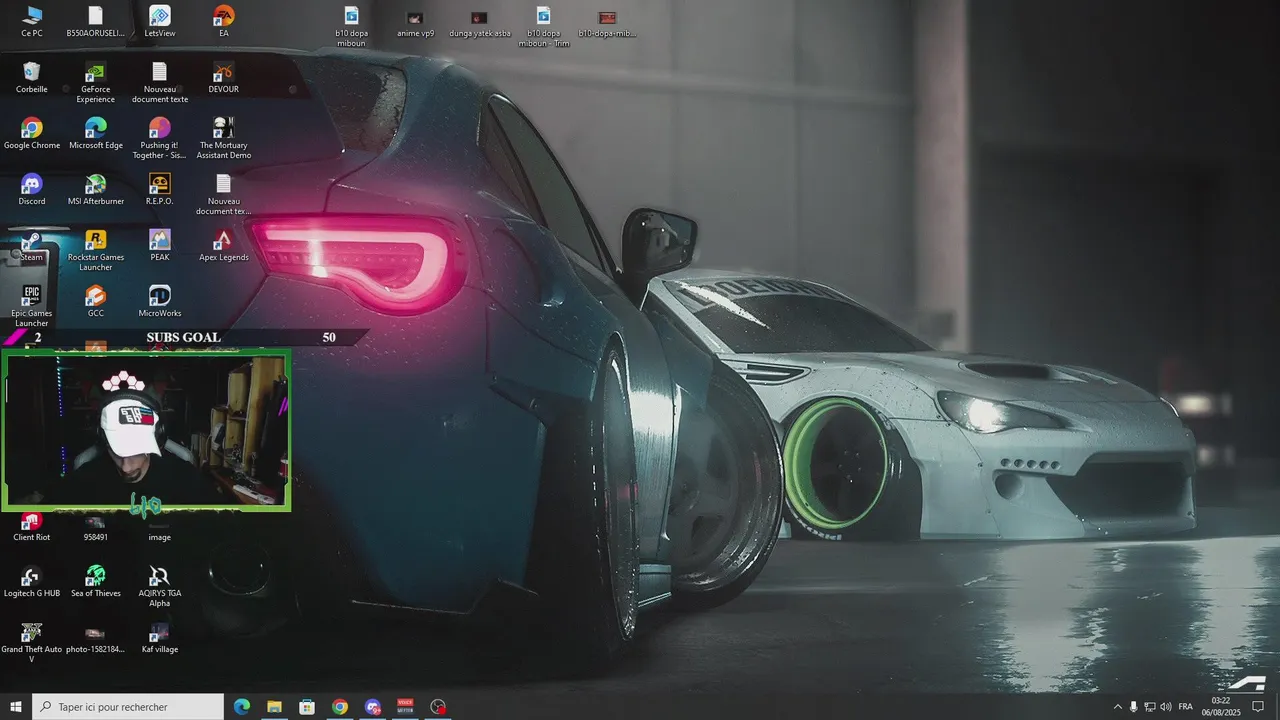The height and width of the screenshot is (720, 1280).
Task: Select the webcam overlay feed
Action: click(146, 430)
